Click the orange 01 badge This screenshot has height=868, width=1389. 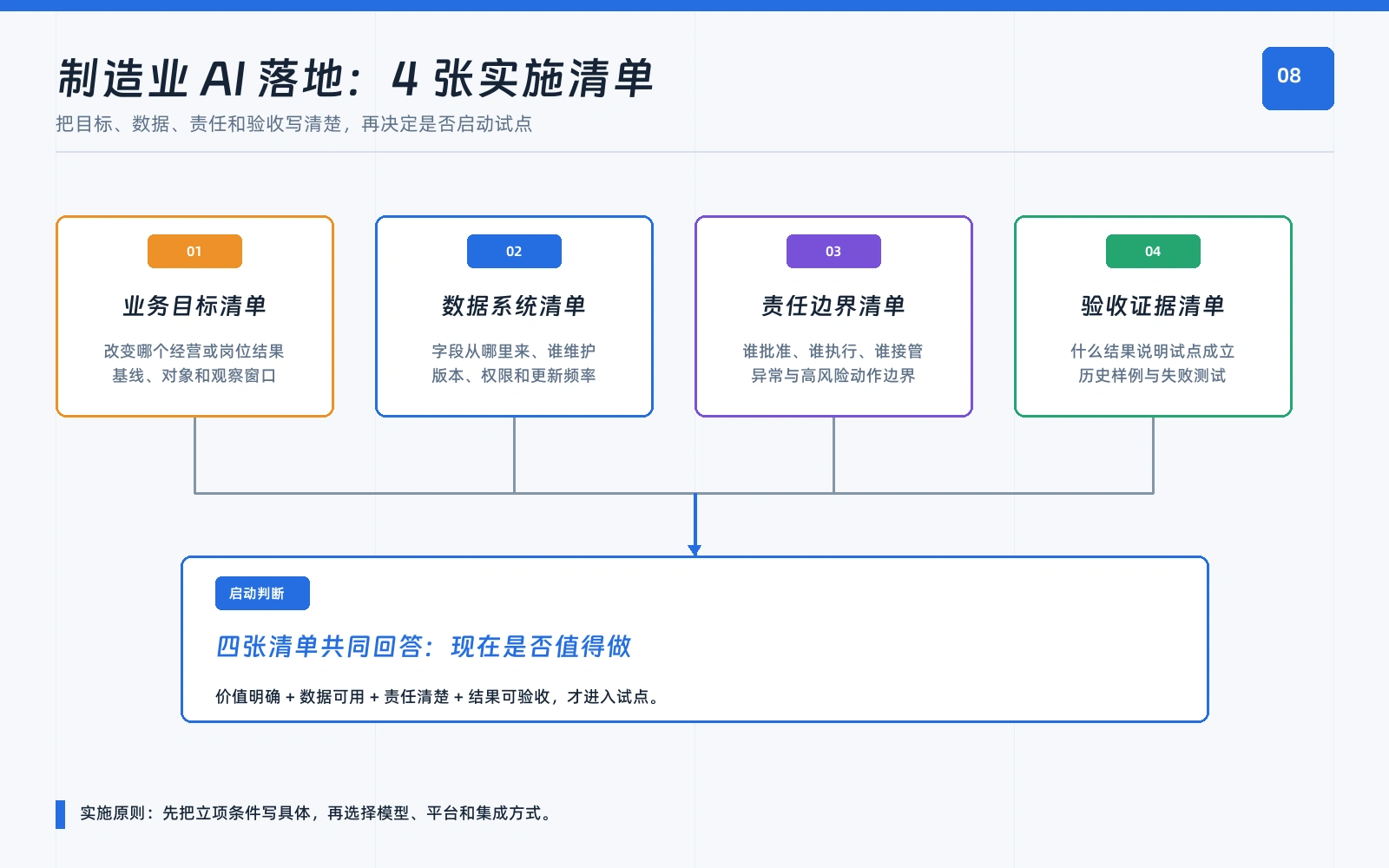[194, 252]
